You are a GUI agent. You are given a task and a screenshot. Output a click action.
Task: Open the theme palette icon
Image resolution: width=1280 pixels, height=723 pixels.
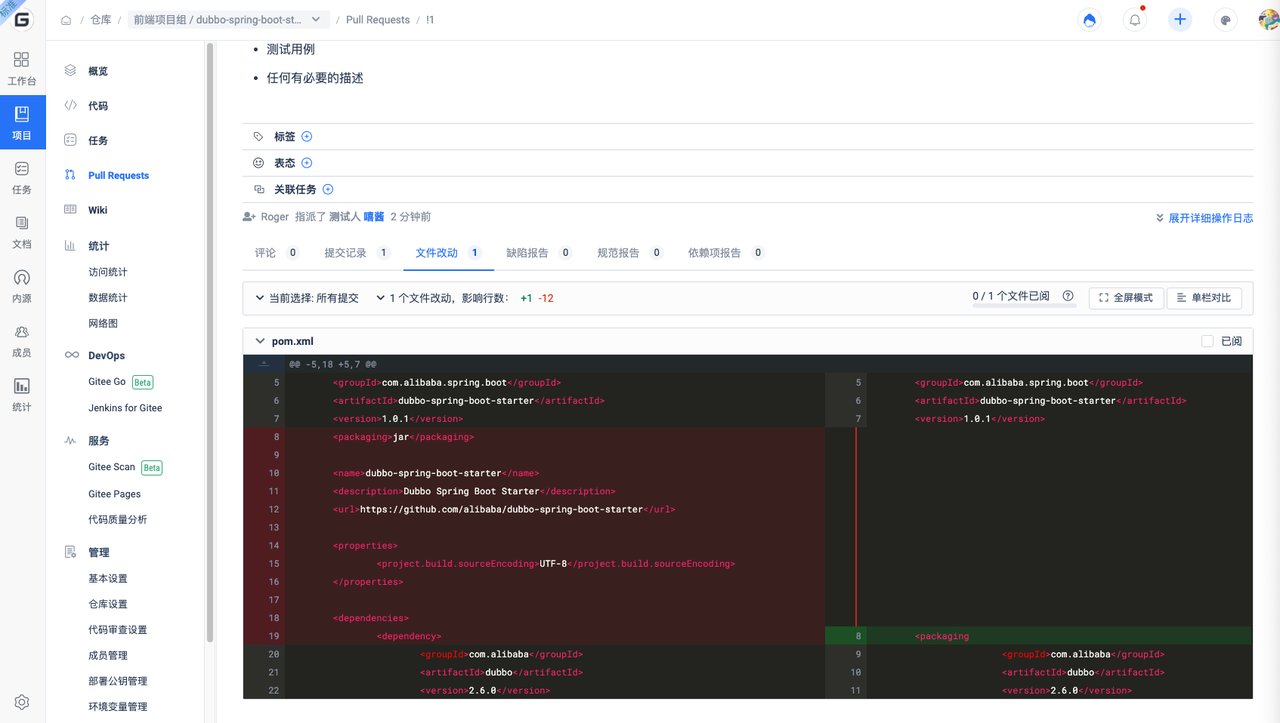click(x=1226, y=20)
